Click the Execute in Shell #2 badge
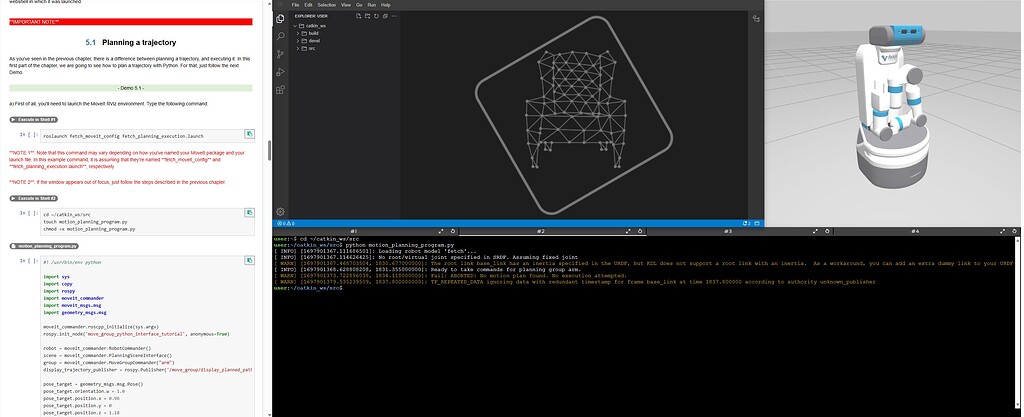 [x=34, y=198]
